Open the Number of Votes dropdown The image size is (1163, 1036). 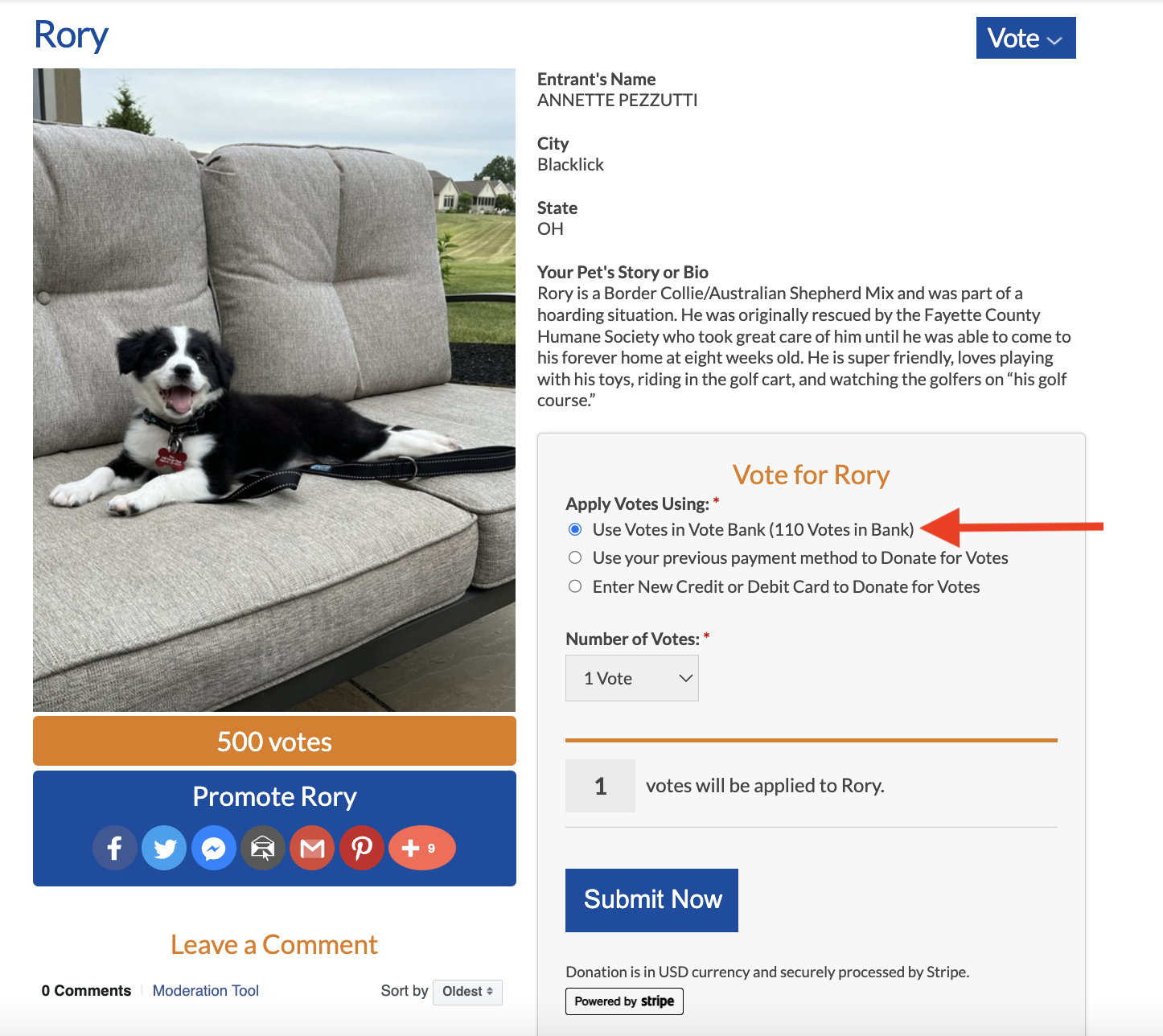[x=632, y=678]
